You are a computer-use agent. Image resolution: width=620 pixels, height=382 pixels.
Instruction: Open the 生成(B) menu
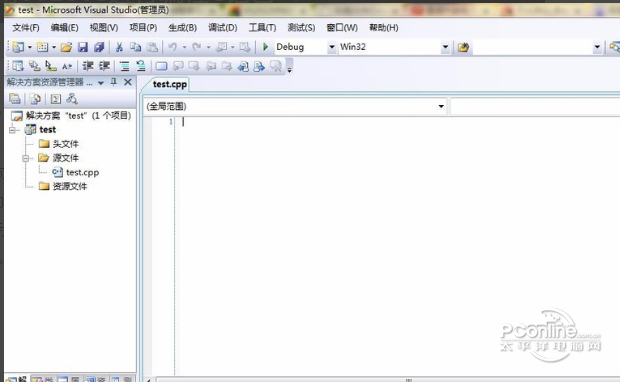tap(182, 28)
